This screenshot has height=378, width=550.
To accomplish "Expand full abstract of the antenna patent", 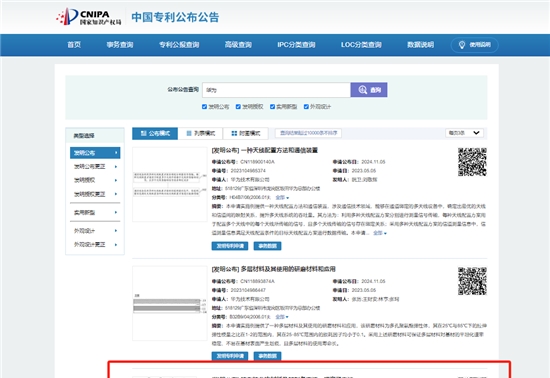I will (380, 233).
